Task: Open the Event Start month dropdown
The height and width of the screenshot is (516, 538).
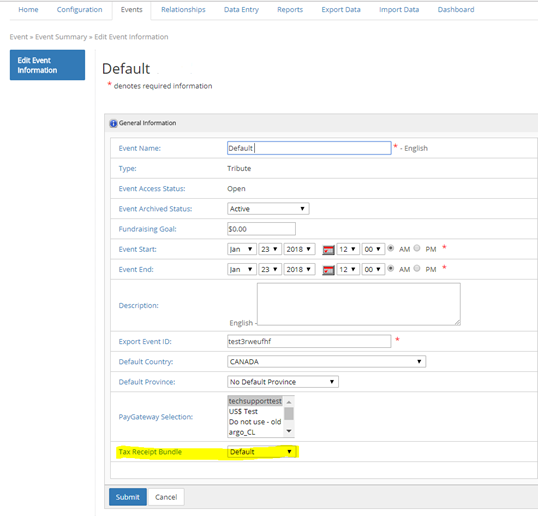Action: (242, 249)
